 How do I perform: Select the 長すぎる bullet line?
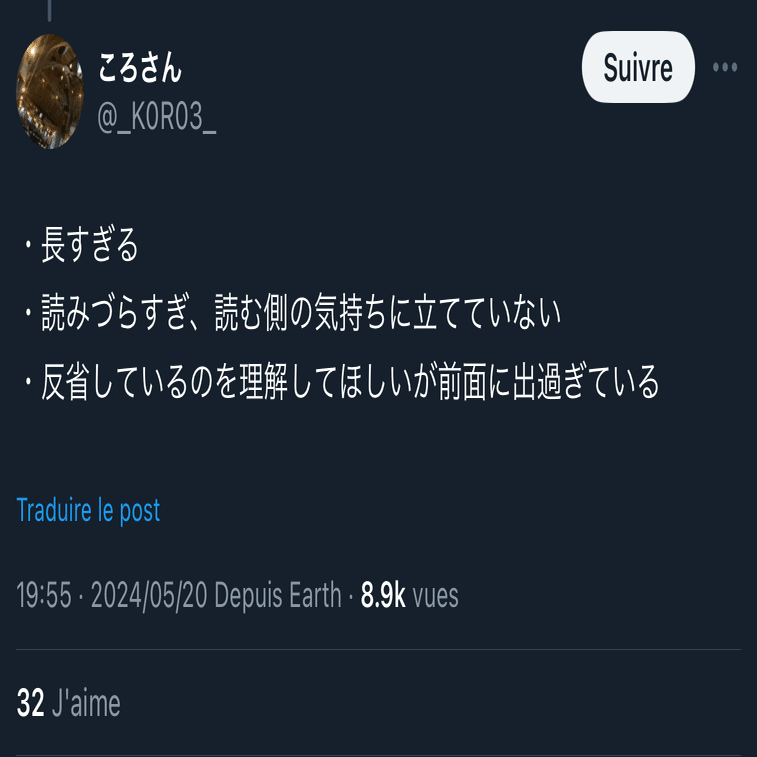point(81,244)
